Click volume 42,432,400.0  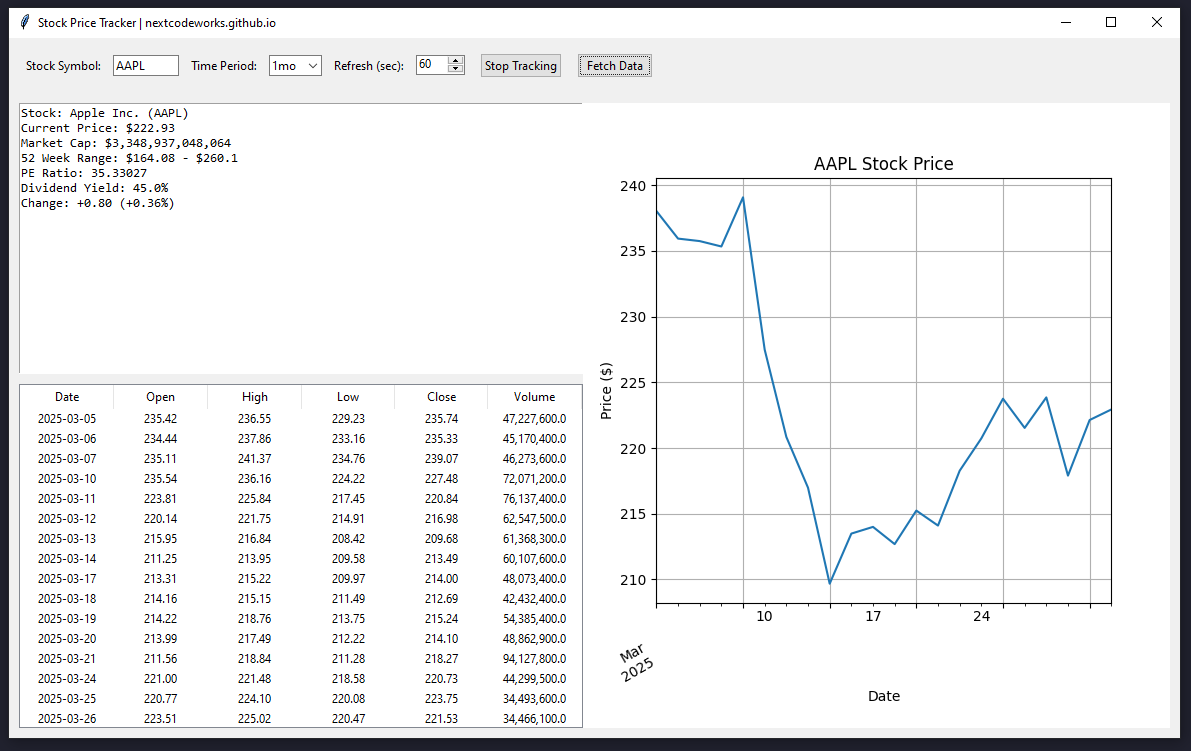[535, 599]
